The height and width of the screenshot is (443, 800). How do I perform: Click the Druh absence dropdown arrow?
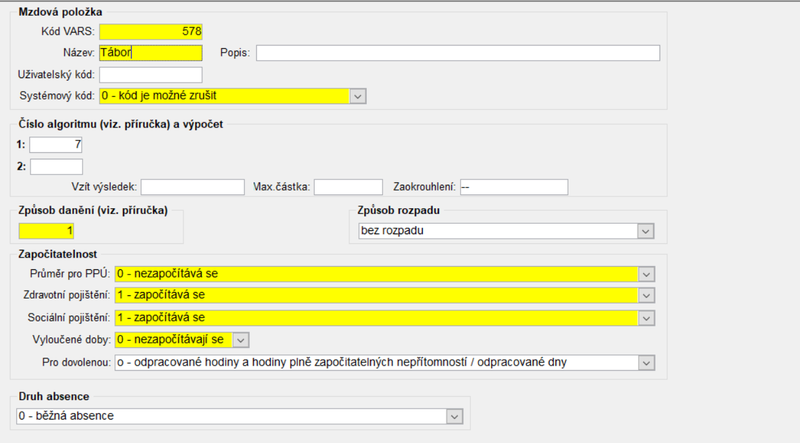454,416
